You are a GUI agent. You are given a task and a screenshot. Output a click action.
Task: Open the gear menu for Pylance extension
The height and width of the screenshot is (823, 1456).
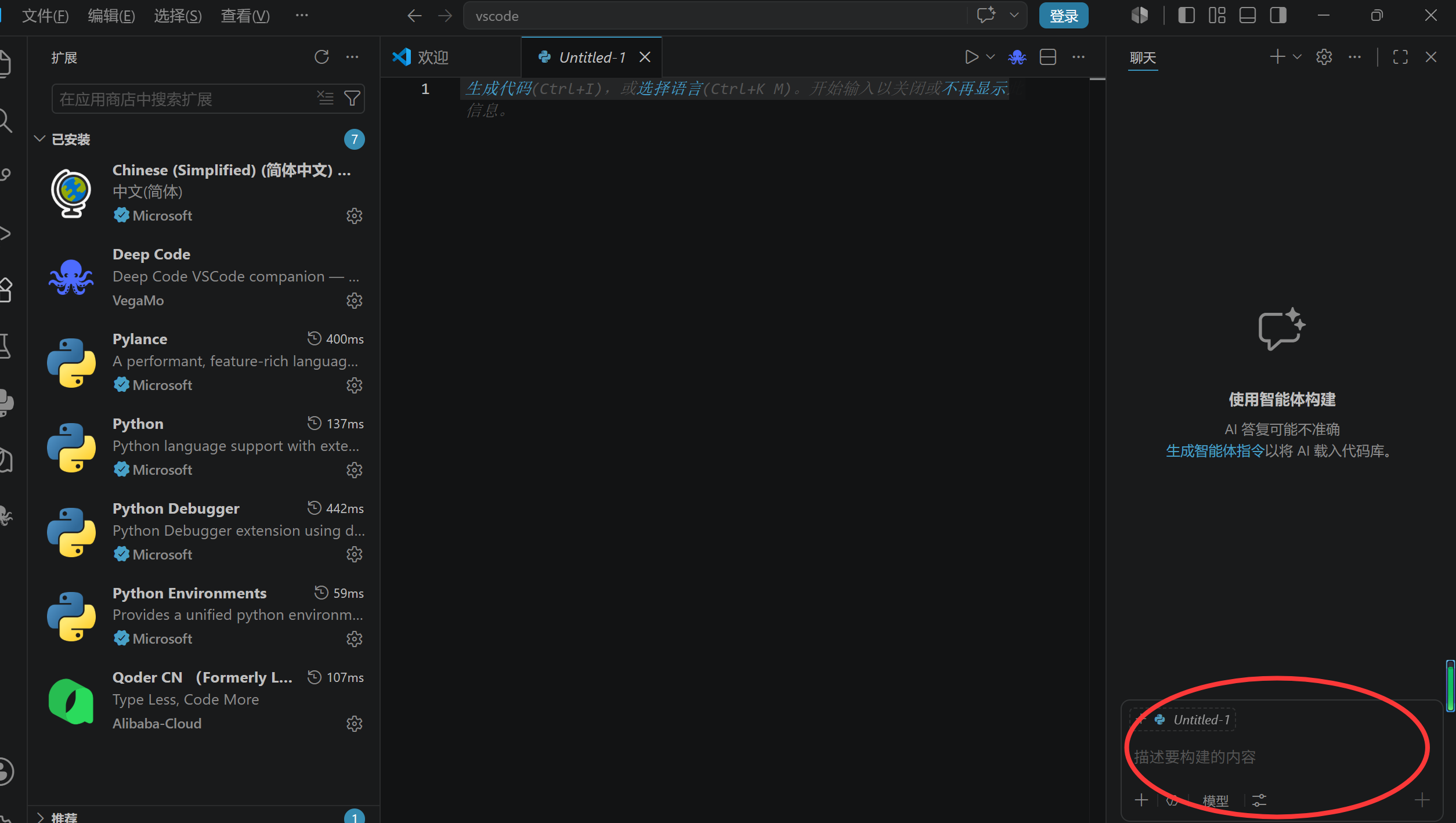point(354,385)
